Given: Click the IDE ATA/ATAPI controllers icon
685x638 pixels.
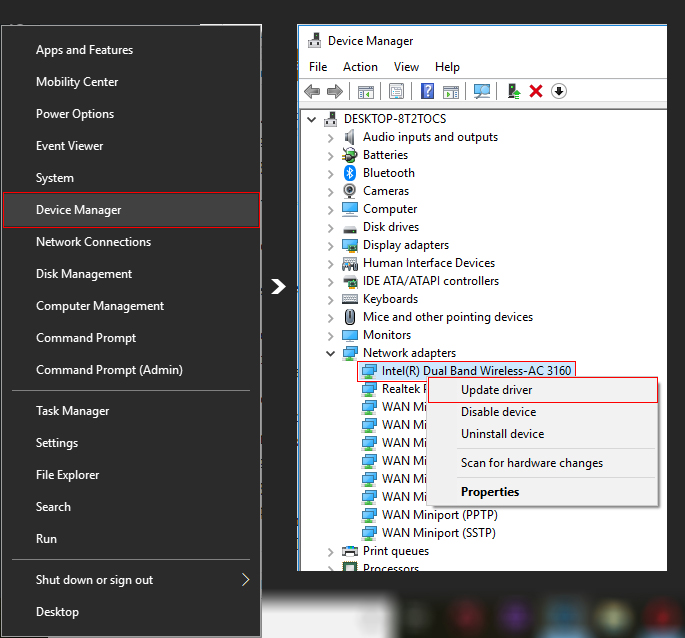Looking at the screenshot, I should (349, 281).
